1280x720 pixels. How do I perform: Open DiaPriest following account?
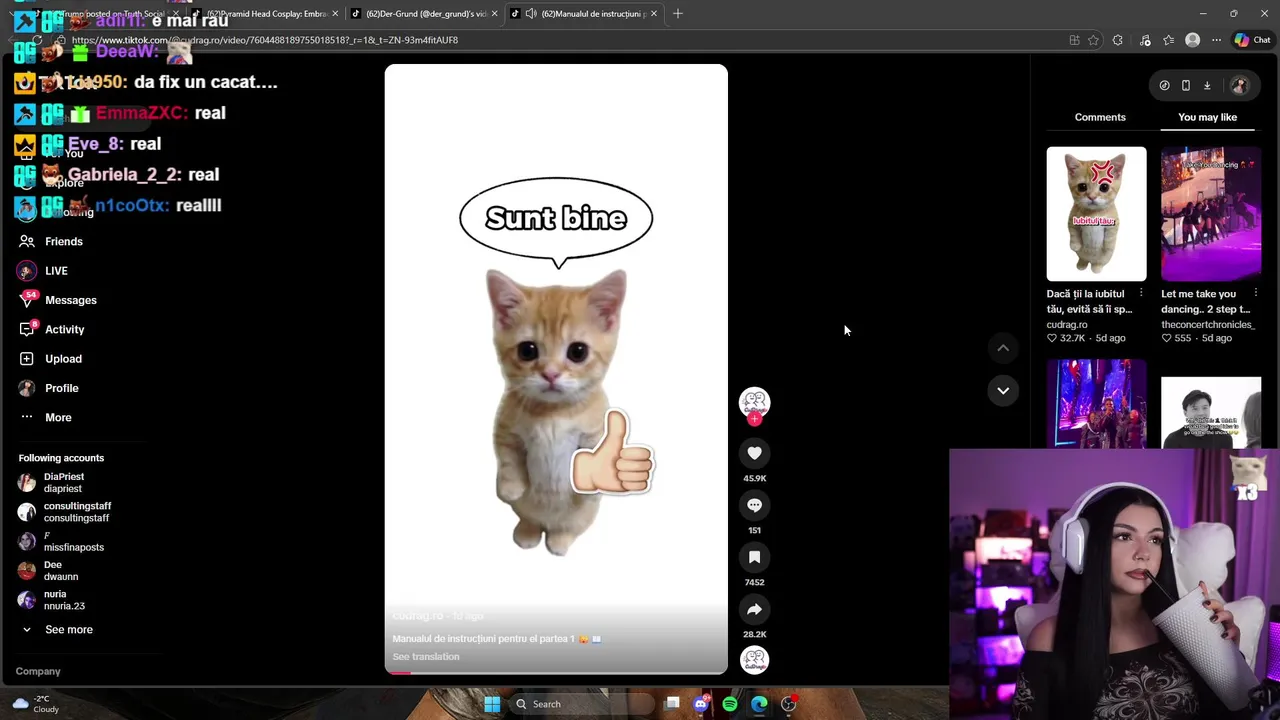pyautogui.click(x=52, y=483)
